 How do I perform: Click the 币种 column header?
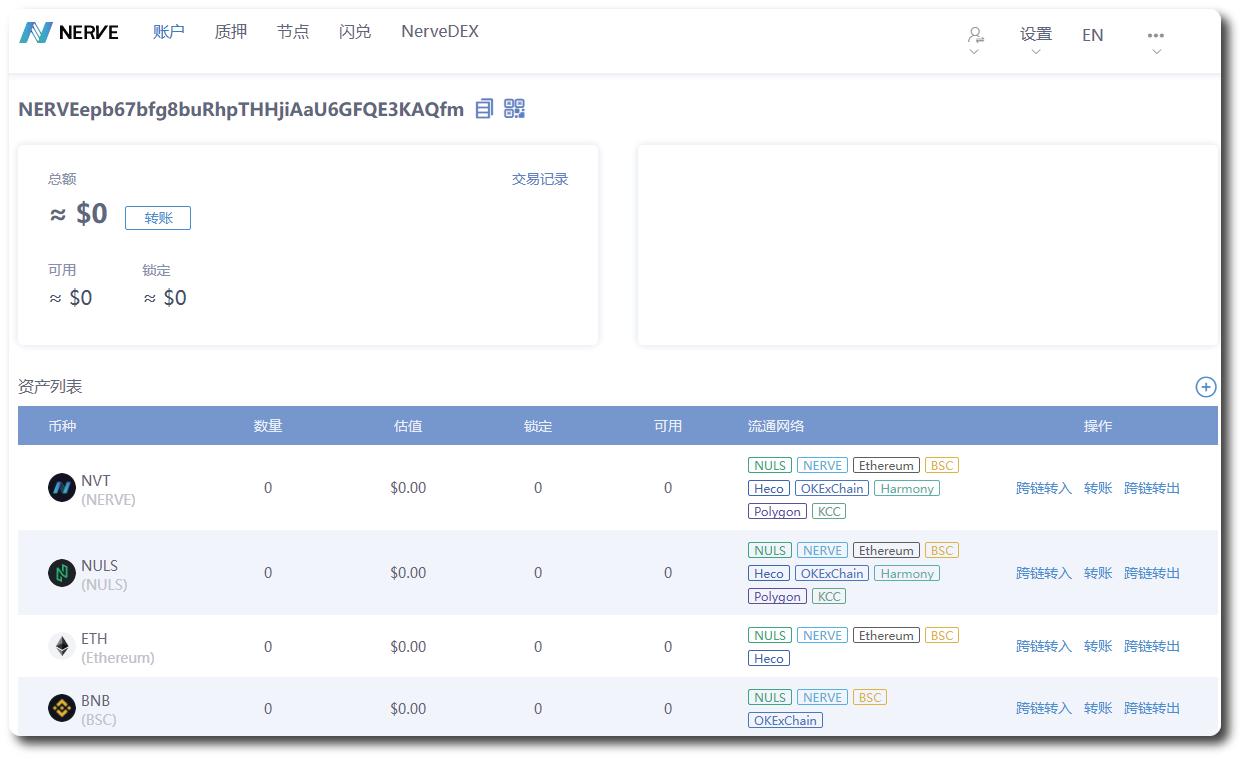tap(62, 426)
